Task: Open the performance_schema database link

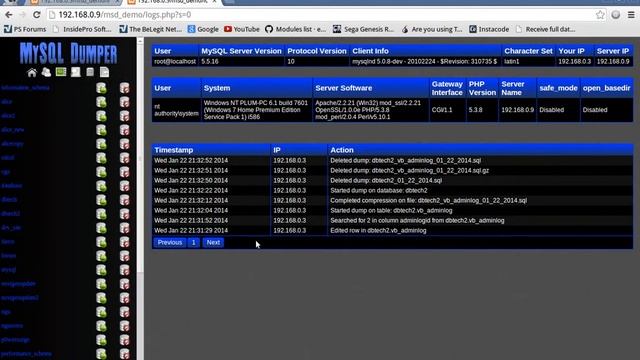Action: (x=26, y=353)
